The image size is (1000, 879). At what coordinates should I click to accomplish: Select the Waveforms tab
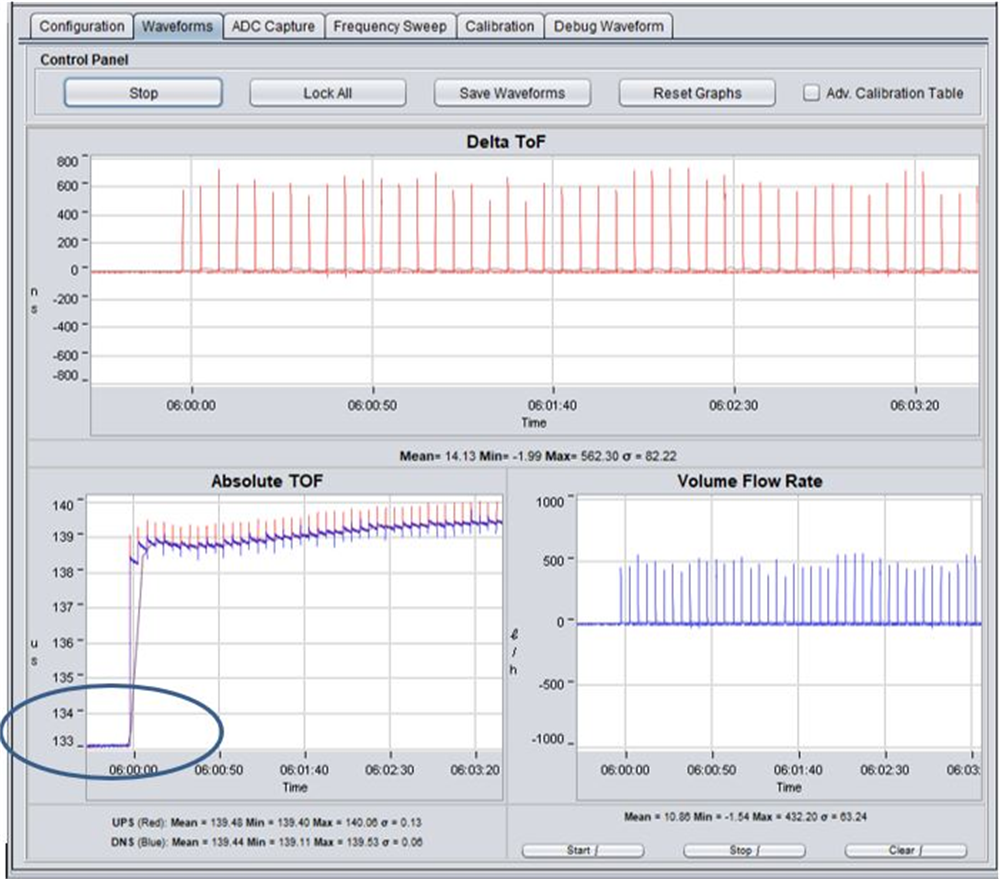point(177,26)
